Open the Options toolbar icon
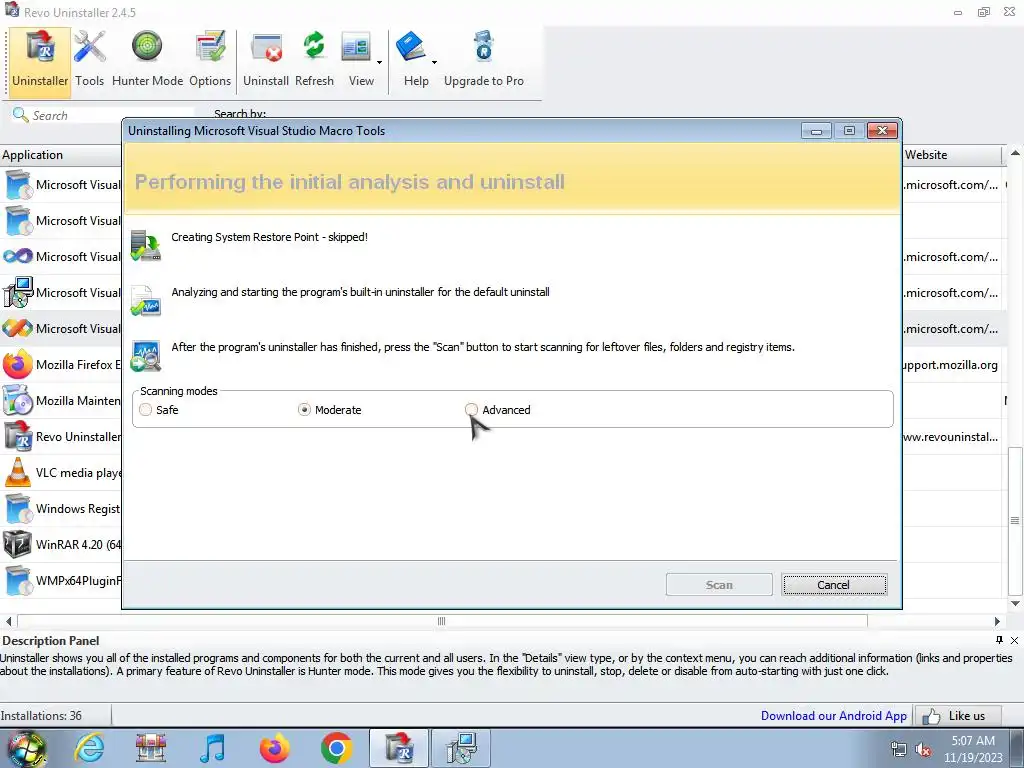The image size is (1024, 768). pyautogui.click(x=210, y=60)
